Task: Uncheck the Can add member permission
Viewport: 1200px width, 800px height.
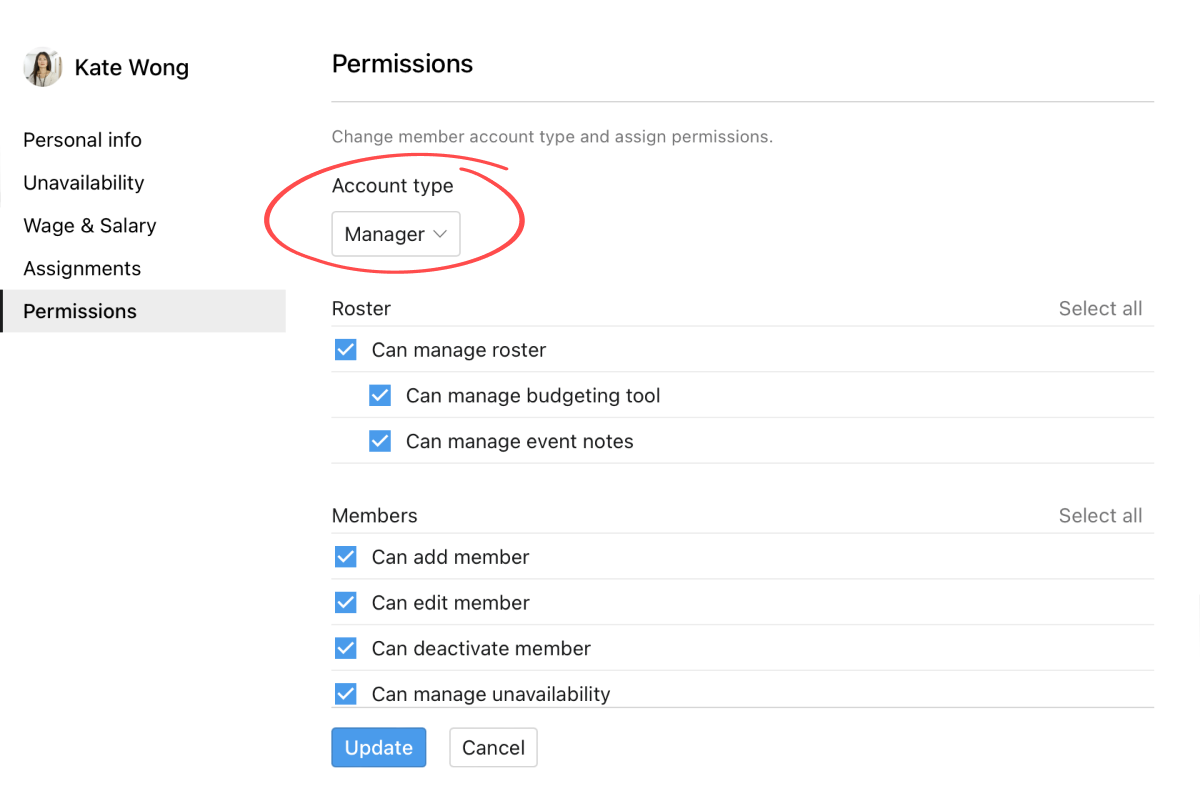Action: click(345, 556)
